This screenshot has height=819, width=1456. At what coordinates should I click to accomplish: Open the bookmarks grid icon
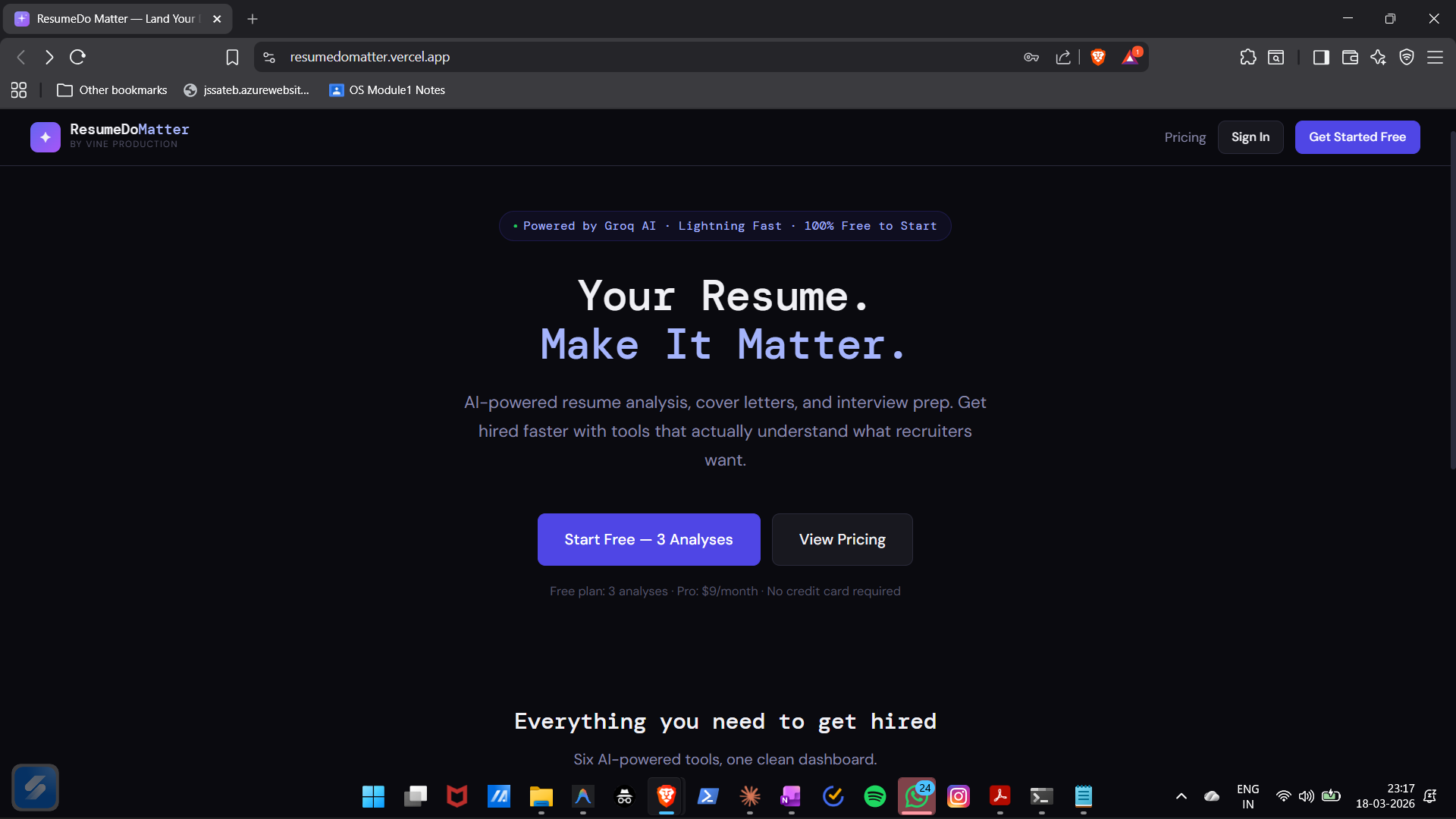pos(18,89)
